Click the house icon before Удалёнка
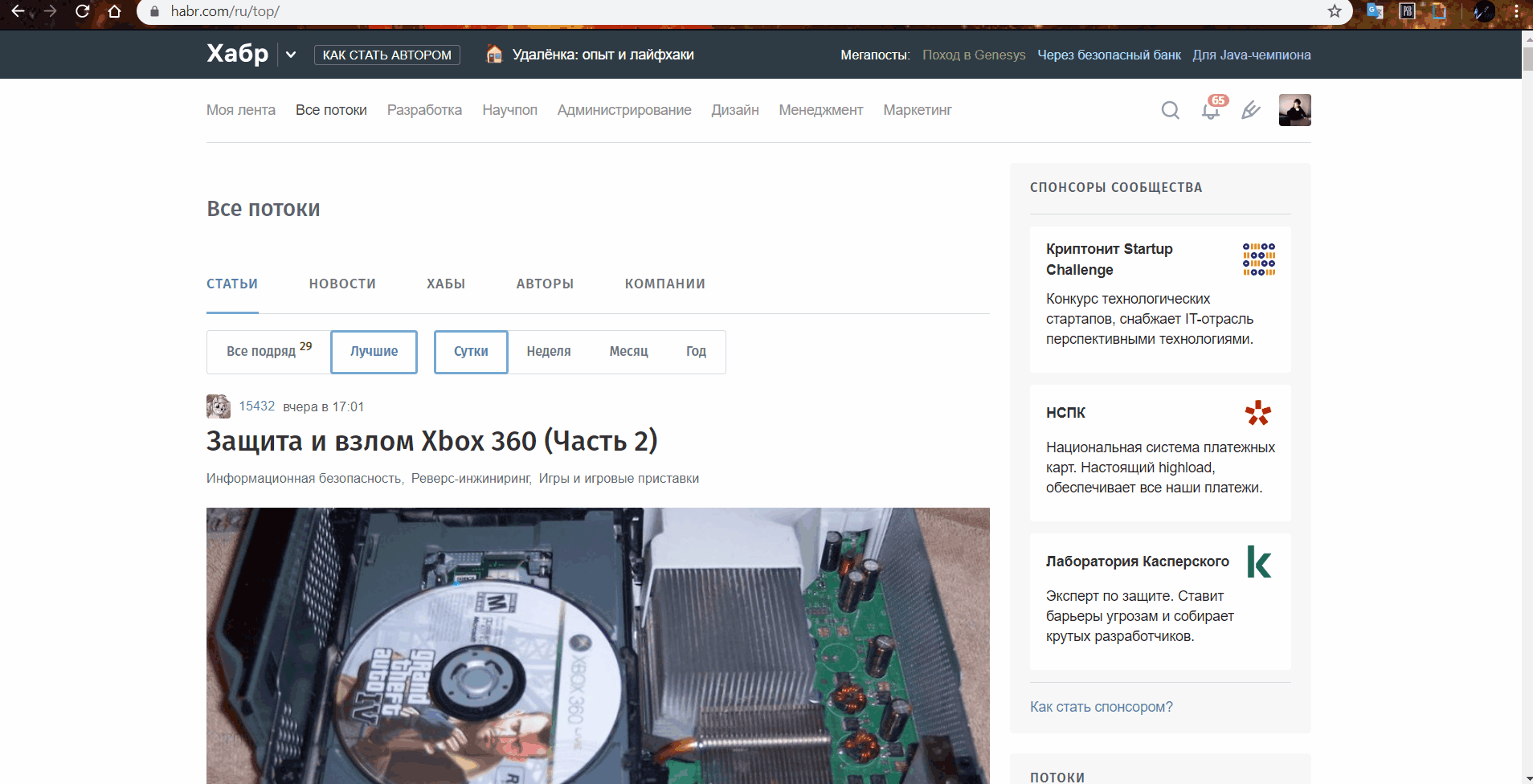Image resolution: width=1533 pixels, height=784 pixels. coord(494,54)
